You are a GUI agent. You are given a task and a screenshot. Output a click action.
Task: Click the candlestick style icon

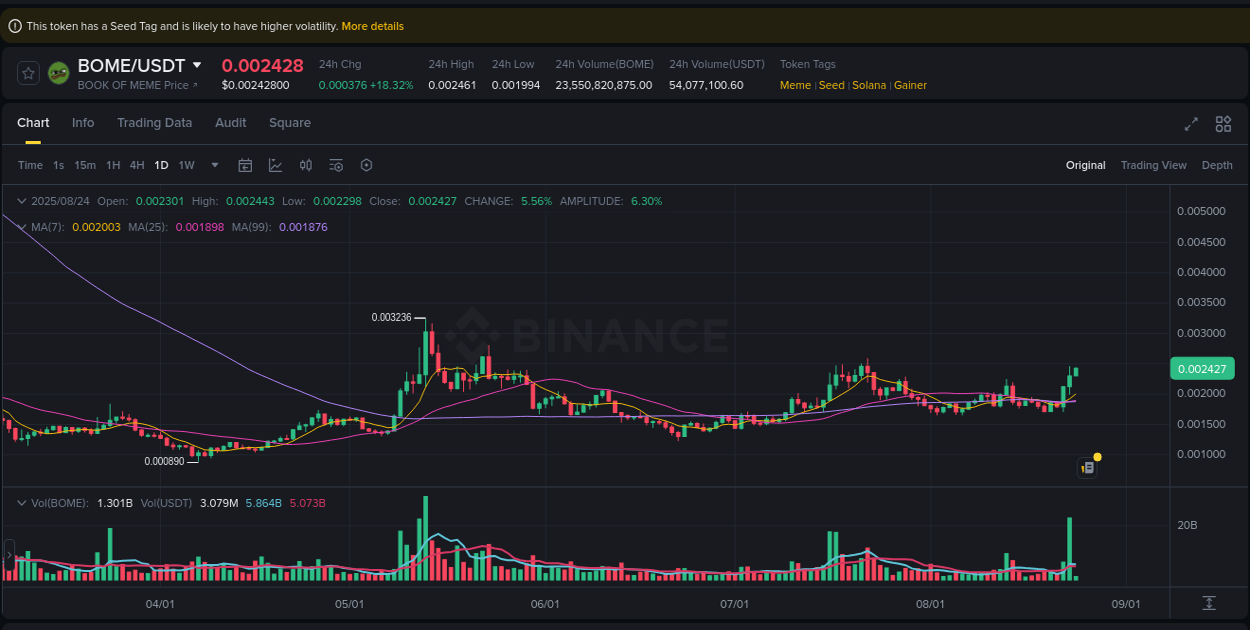click(x=306, y=165)
